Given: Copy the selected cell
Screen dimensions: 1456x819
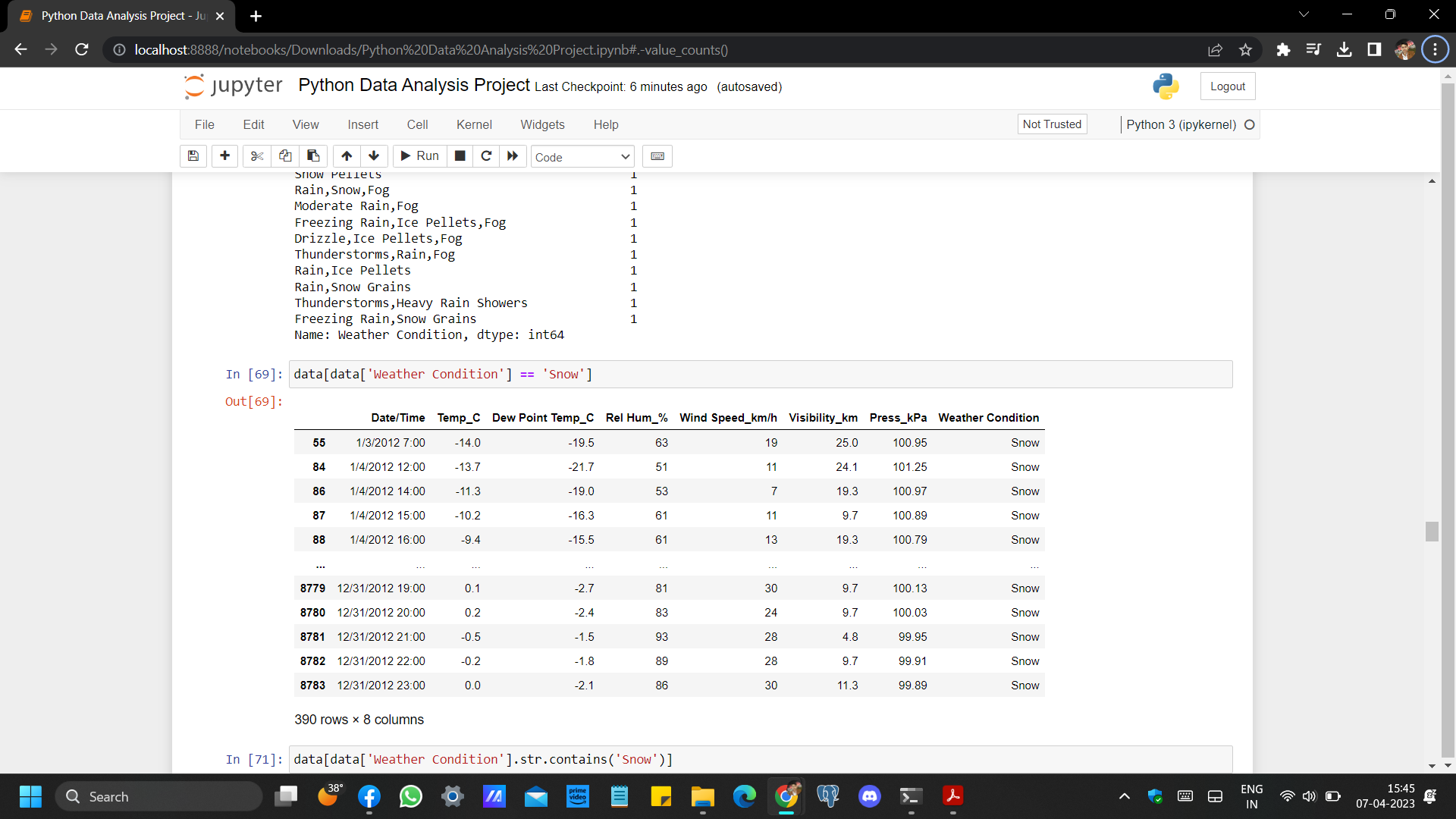Looking at the screenshot, I should [284, 156].
